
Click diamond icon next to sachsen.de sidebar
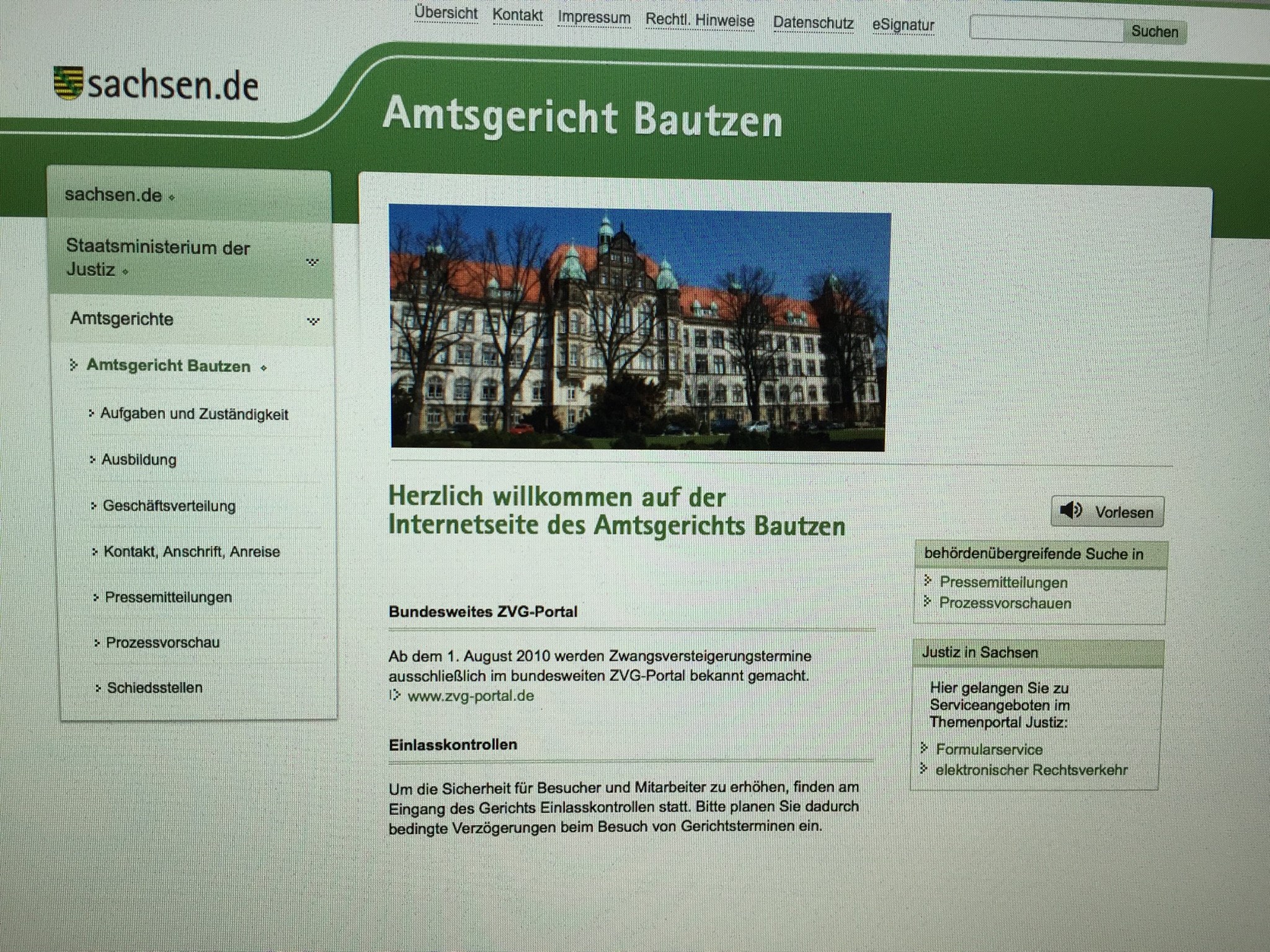(x=172, y=197)
